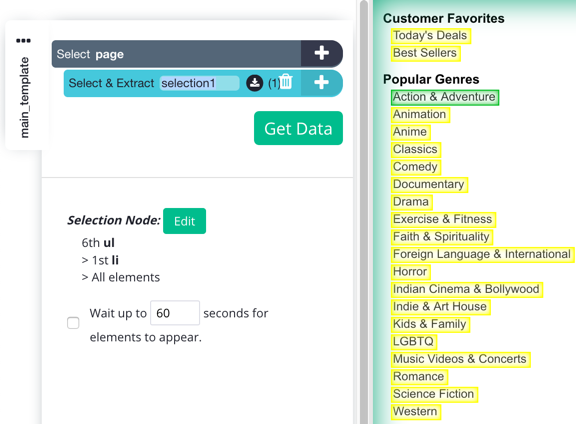Add a command with the Select page plus
The image size is (576, 424).
click(321, 53)
